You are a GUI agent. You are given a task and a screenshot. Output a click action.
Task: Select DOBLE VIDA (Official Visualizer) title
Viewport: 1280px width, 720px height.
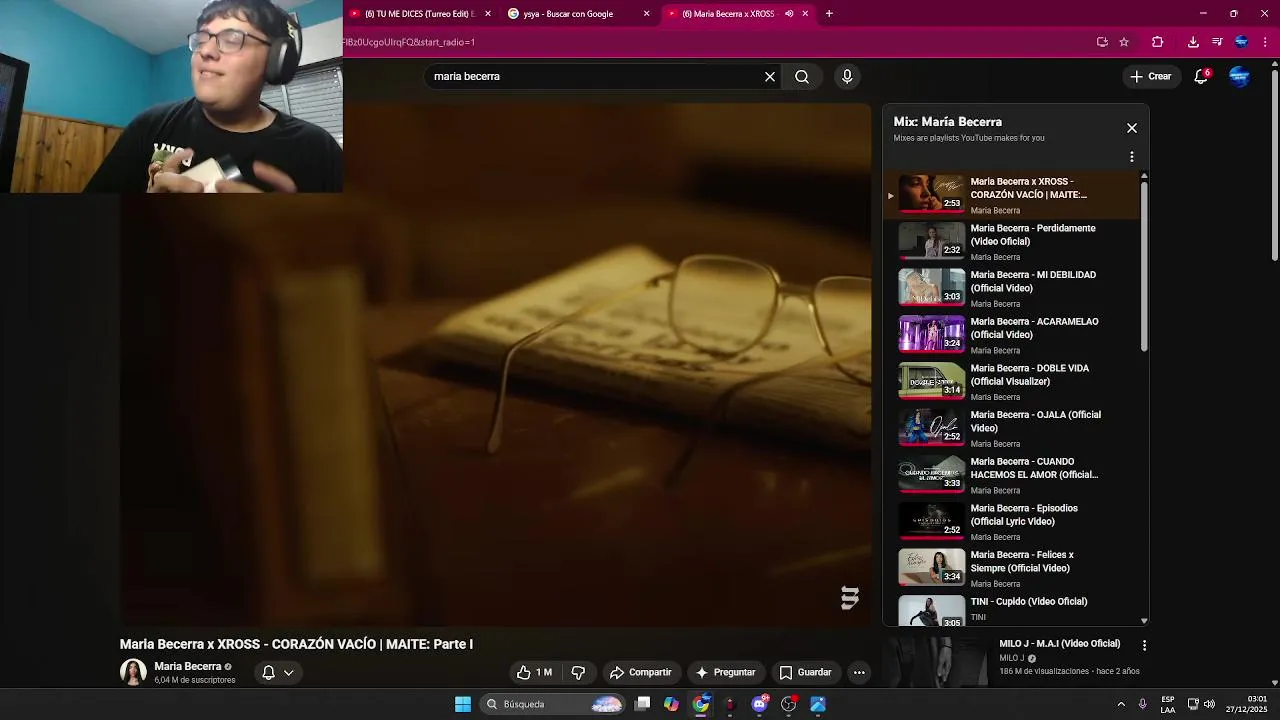[x=1030, y=375]
